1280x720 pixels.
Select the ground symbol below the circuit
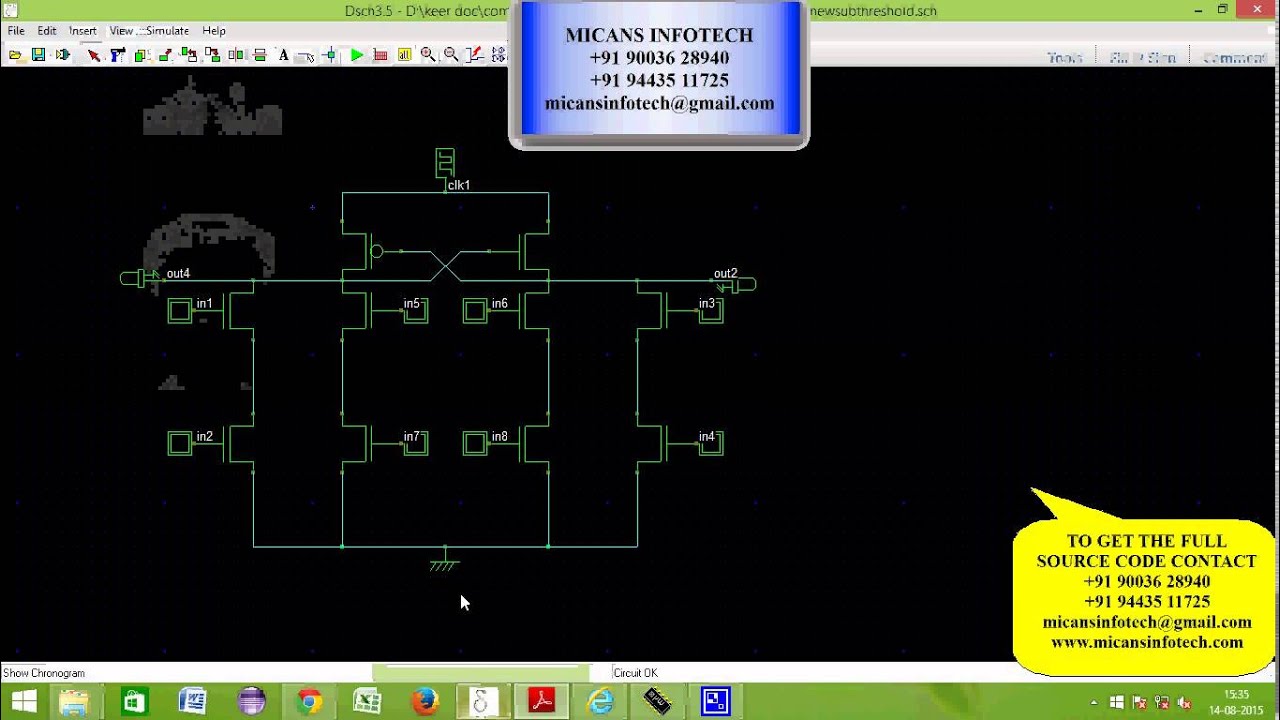[444, 563]
